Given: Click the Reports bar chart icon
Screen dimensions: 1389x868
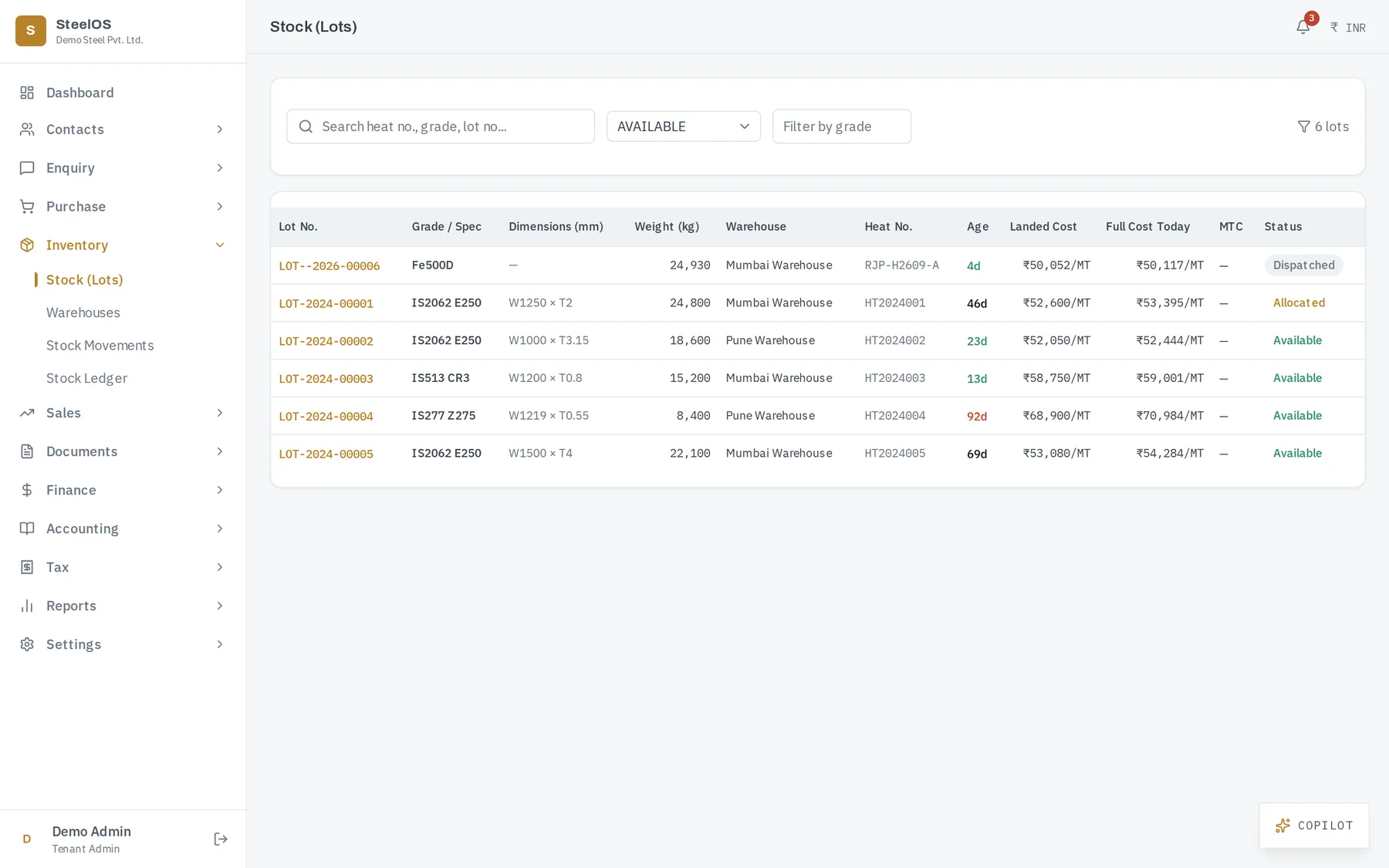Looking at the screenshot, I should [27, 606].
